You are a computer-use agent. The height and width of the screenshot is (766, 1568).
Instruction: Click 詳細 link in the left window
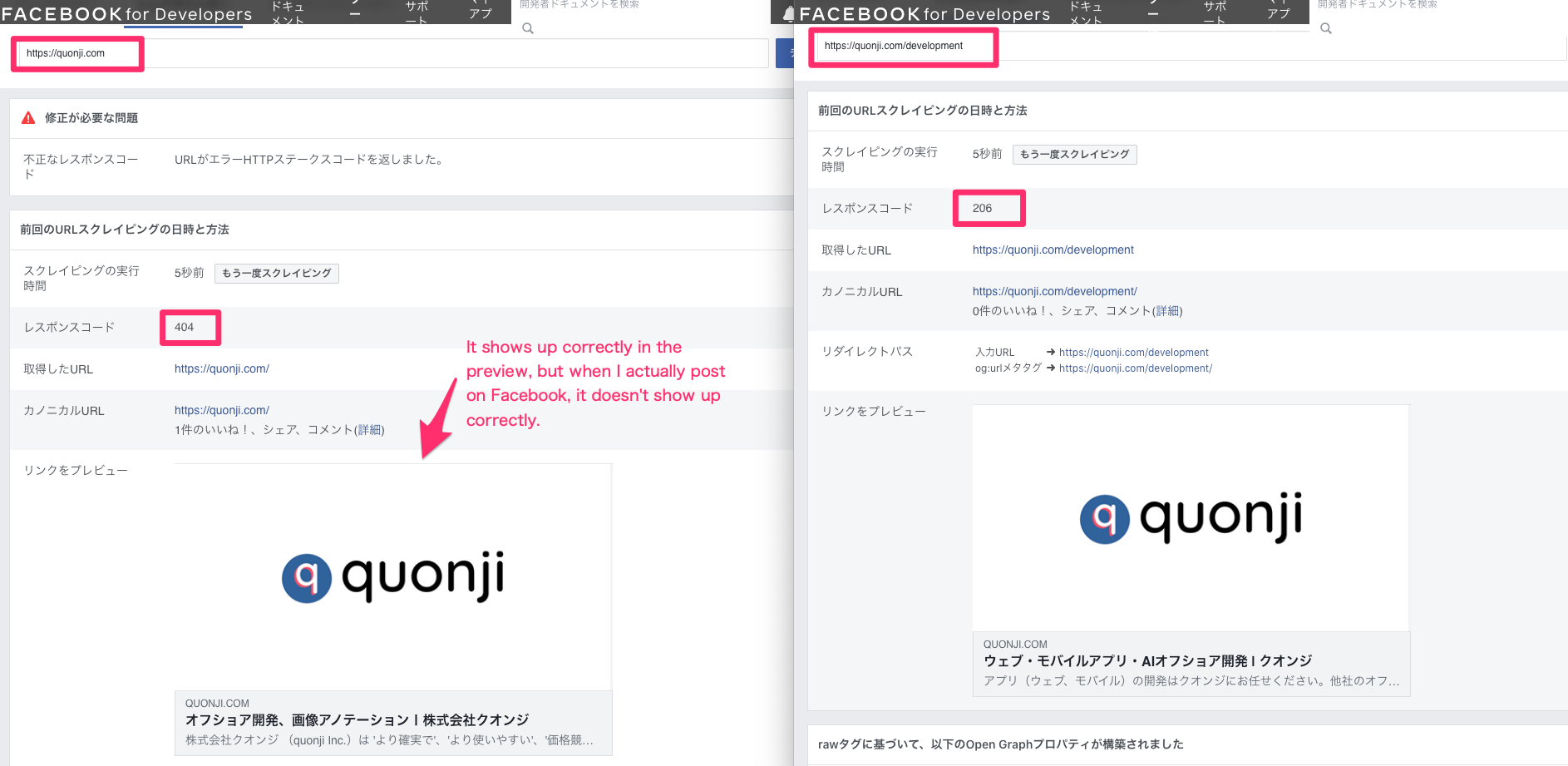(370, 430)
